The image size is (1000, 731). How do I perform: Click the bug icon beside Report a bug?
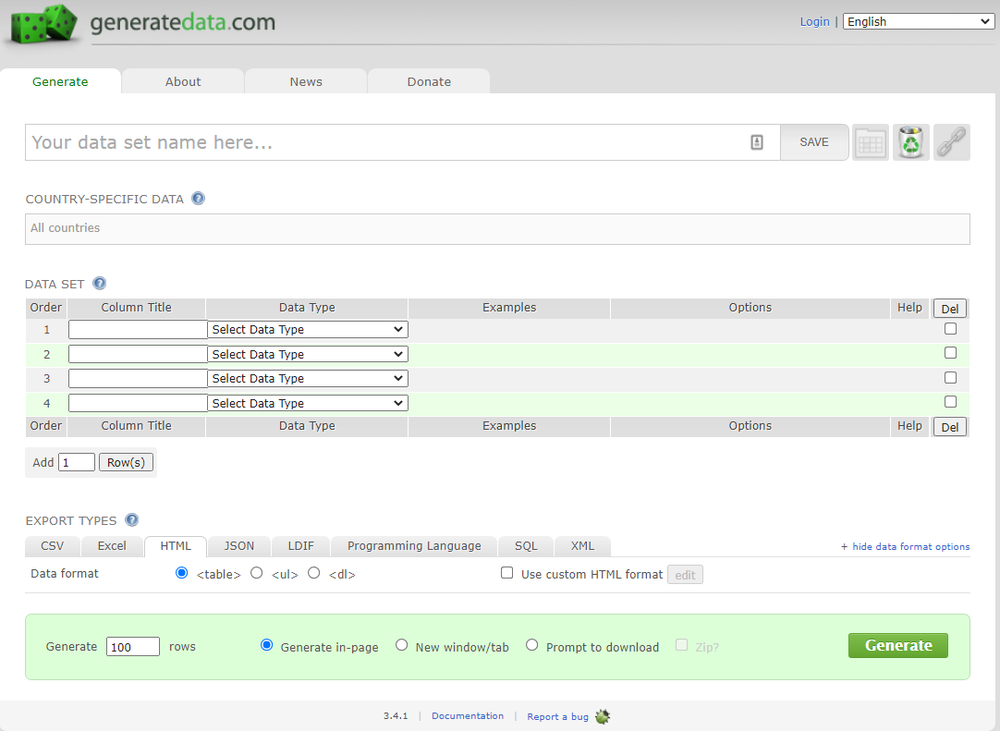click(601, 717)
